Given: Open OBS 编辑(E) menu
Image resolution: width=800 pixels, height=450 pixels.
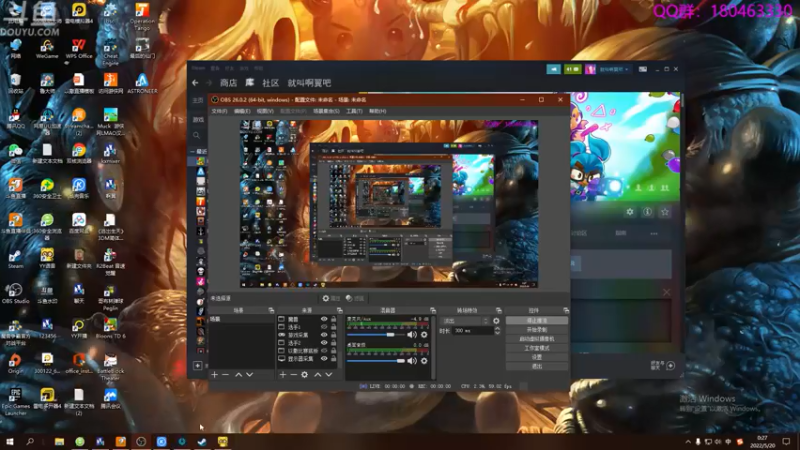Looking at the screenshot, I should pyautogui.click(x=242, y=111).
